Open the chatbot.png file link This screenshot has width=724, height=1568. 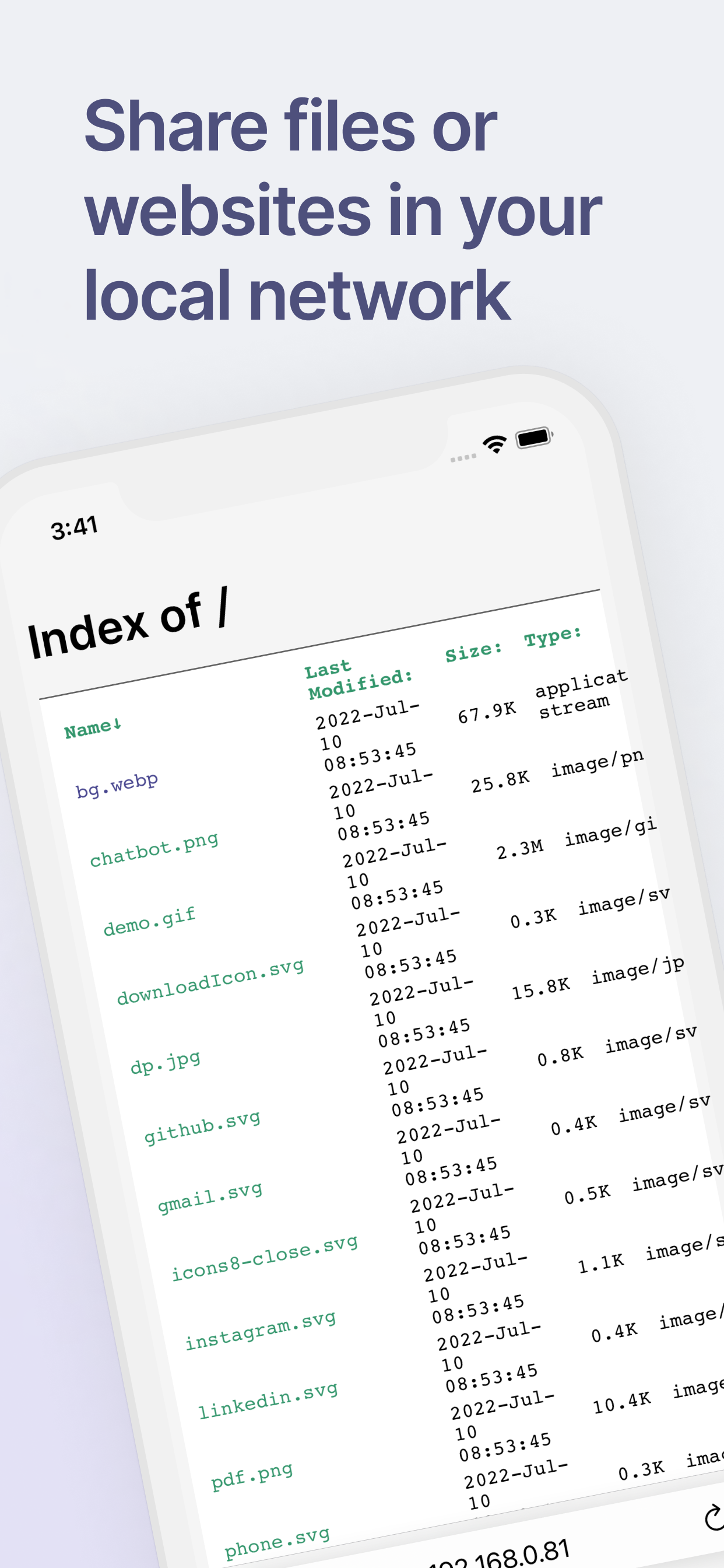[154, 849]
